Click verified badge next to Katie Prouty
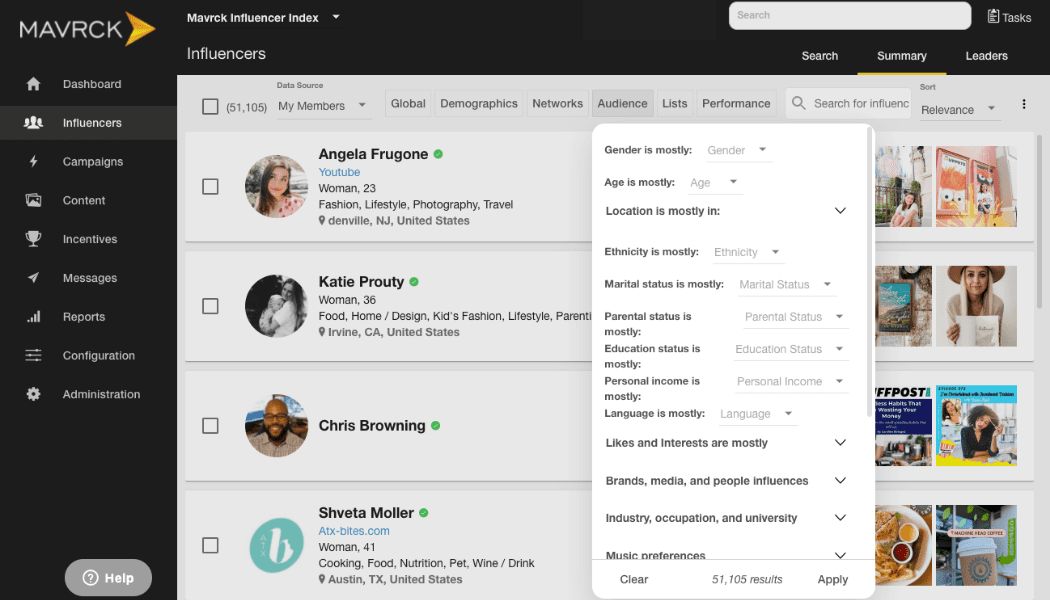 414,282
